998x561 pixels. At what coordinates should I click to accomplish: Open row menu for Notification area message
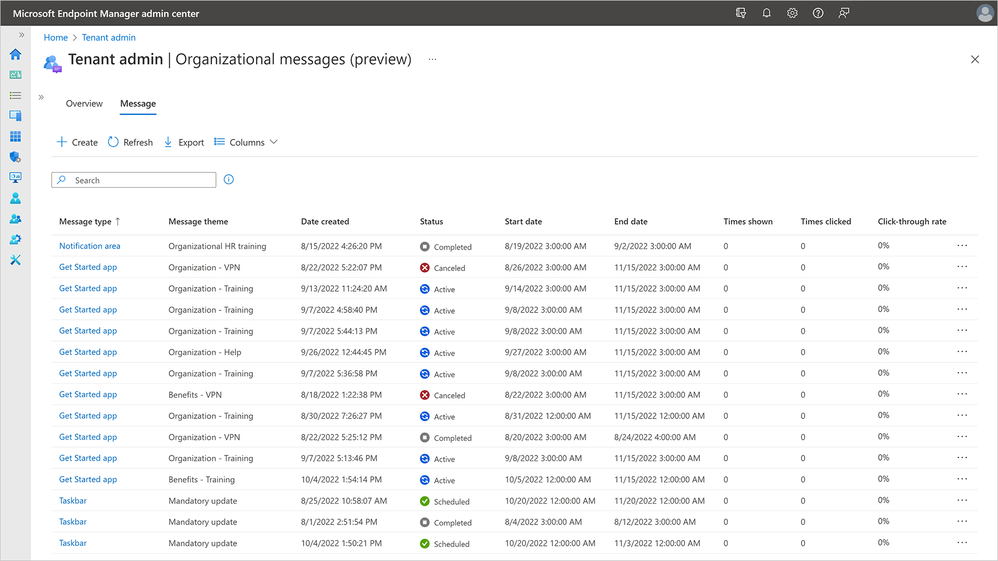(962, 246)
